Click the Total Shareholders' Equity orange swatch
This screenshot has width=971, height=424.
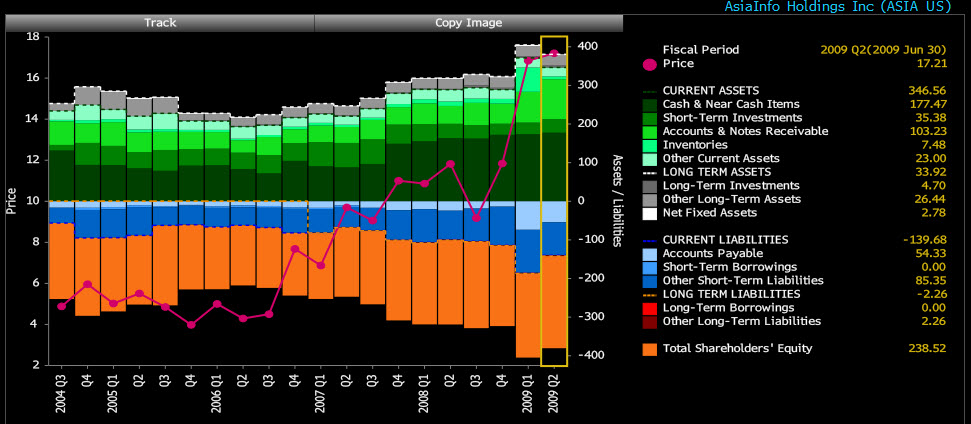pos(650,348)
